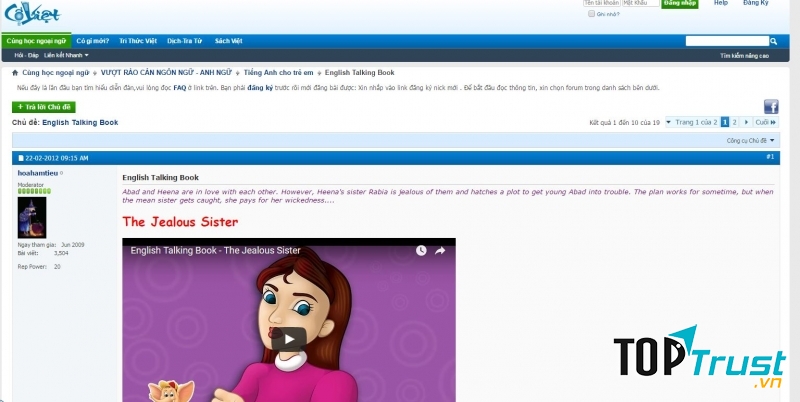This screenshot has height=402, width=800.
Task: Click the video Watch later clock icon
Action: (421, 250)
